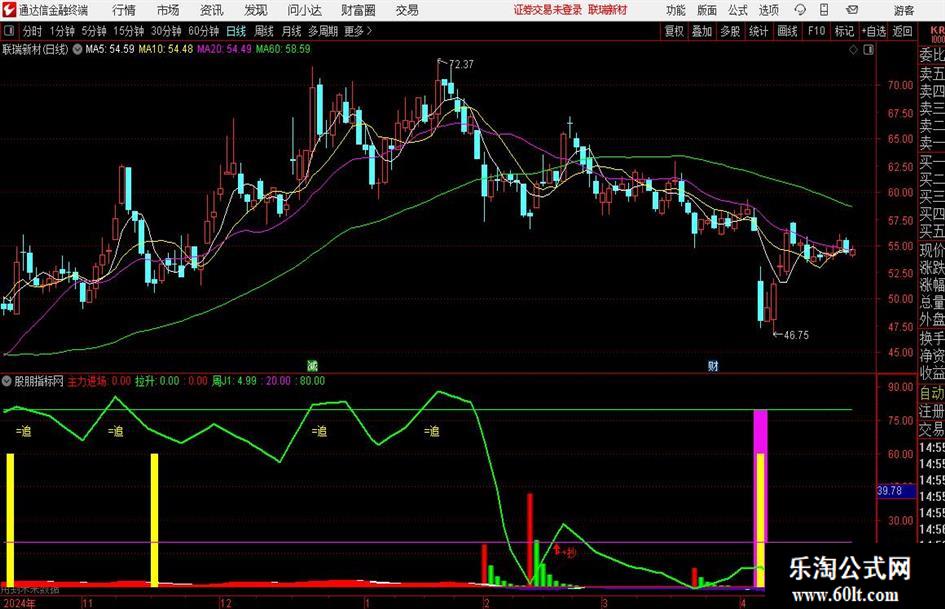Click the 联瑞新材(日线) chart title
The image size is (945, 609).
point(36,49)
